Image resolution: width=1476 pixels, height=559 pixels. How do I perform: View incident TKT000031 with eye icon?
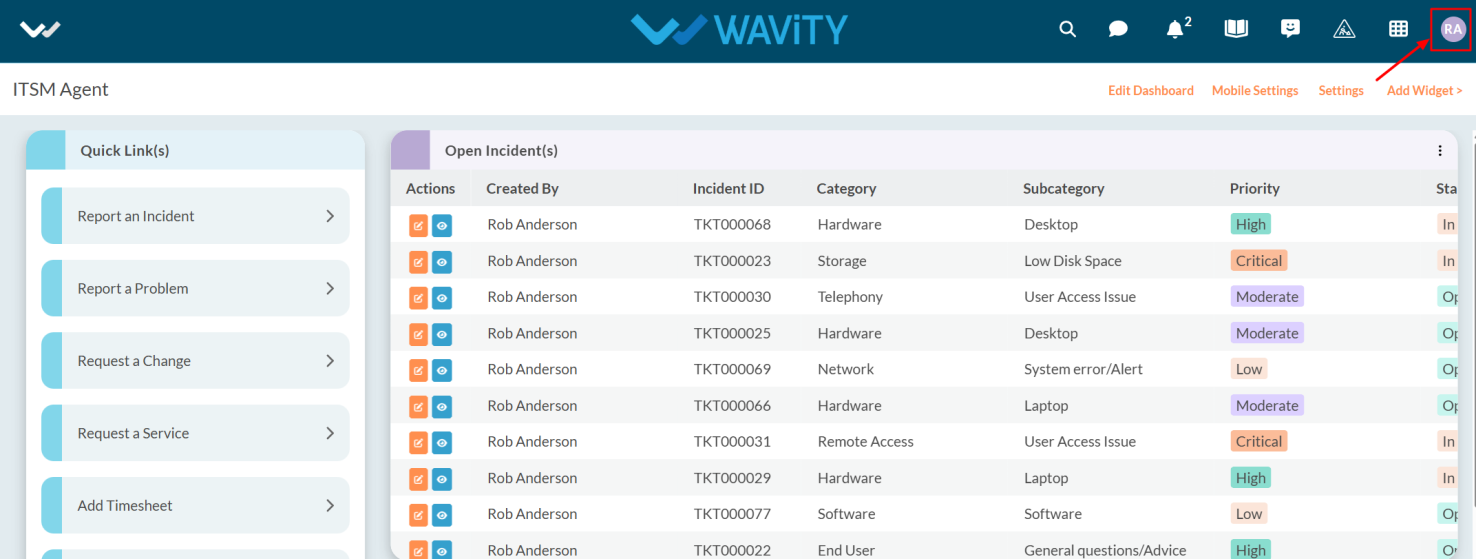442,442
